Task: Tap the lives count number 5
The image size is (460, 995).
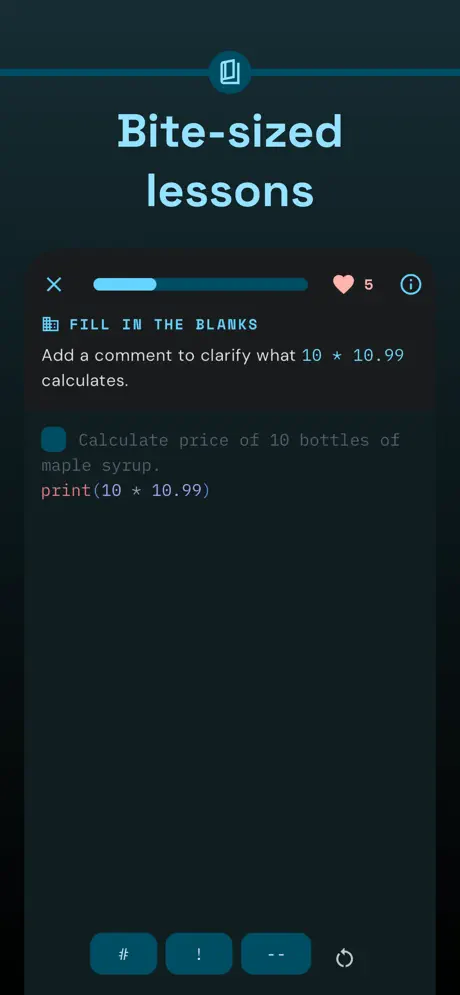Action: coord(369,285)
